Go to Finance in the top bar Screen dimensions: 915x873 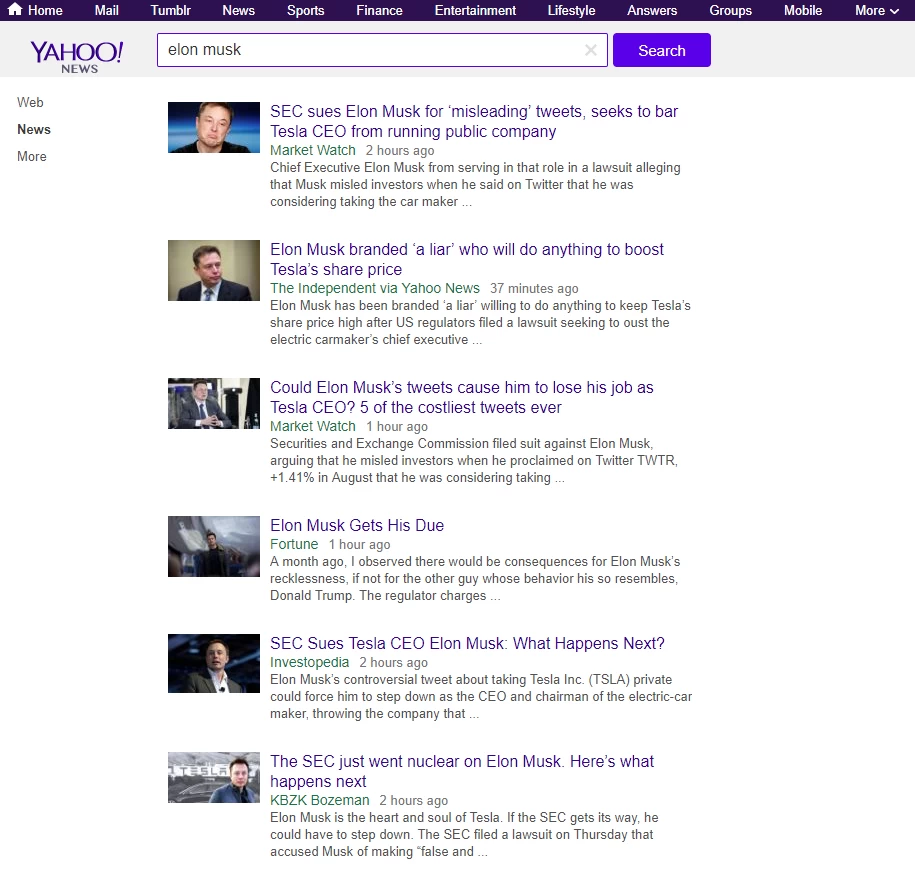tap(379, 11)
